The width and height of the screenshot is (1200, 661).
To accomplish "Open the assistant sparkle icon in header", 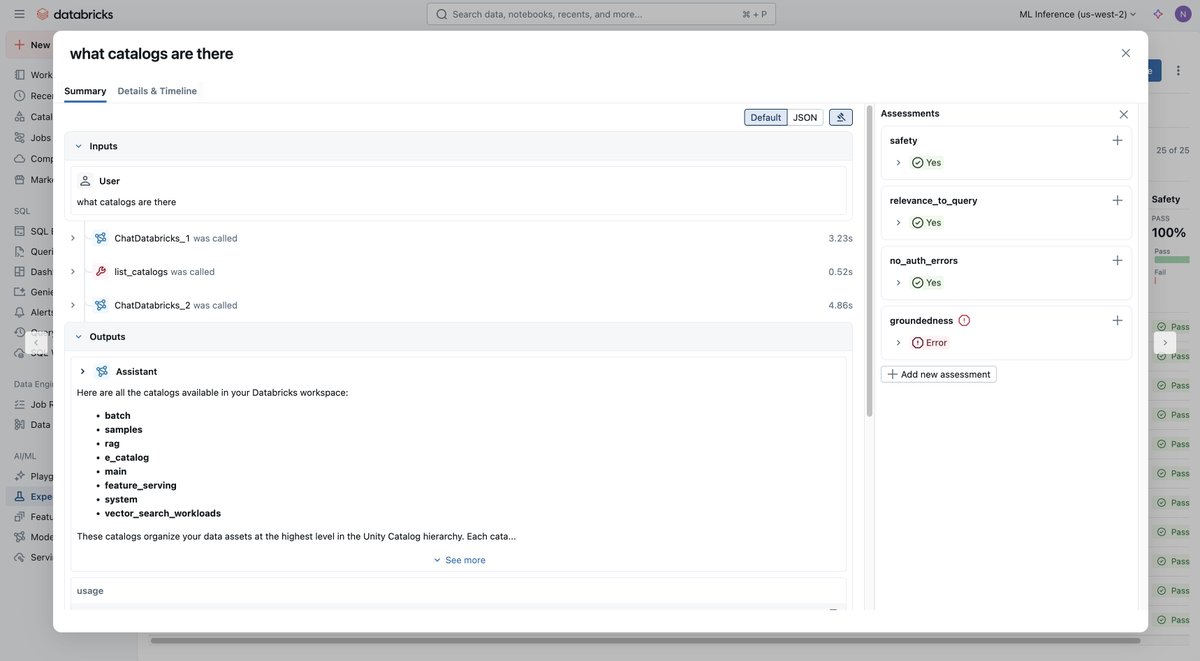I will pyautogui.click(x=1158, y=14).
